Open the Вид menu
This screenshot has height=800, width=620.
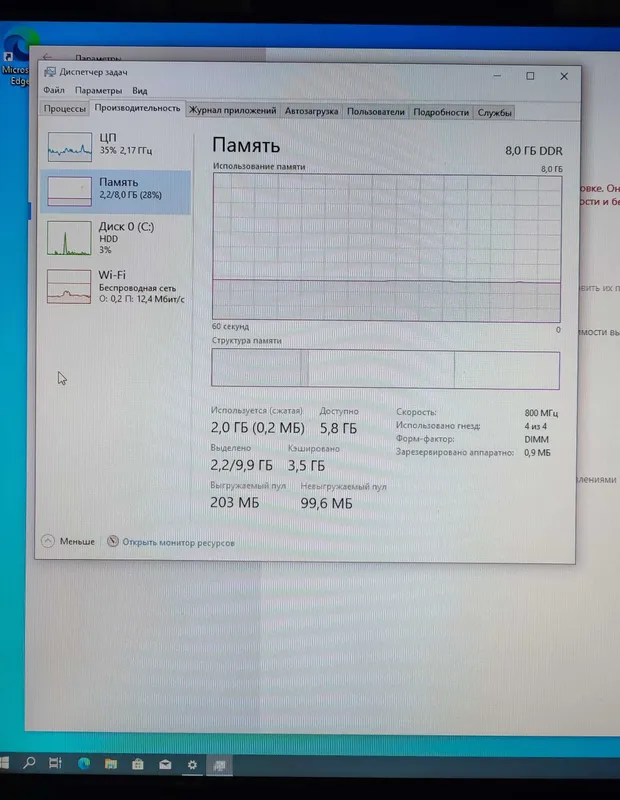coord(140,91)
